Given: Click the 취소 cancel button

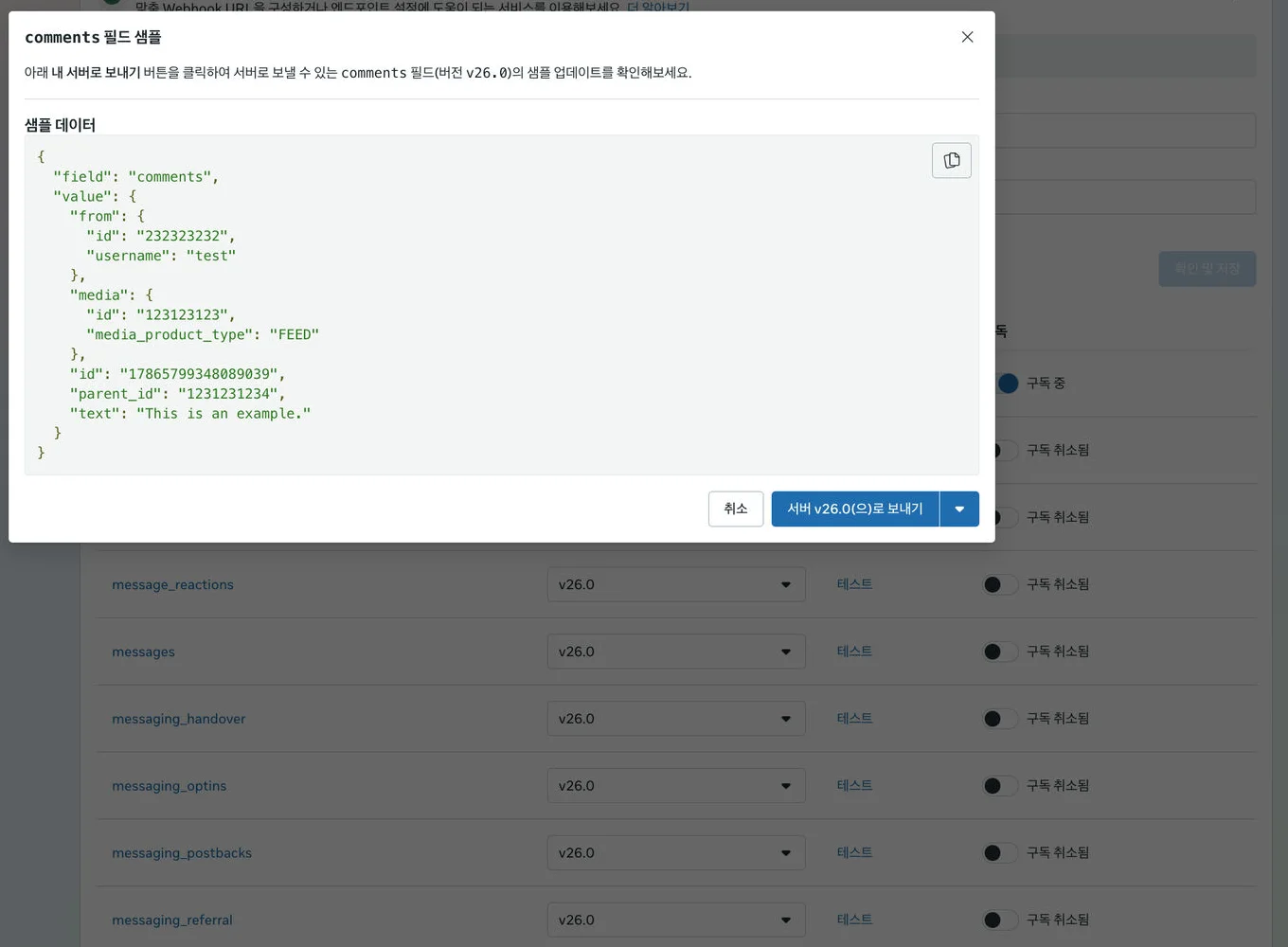Looking at the screenshot, I should tap(736, 509).
